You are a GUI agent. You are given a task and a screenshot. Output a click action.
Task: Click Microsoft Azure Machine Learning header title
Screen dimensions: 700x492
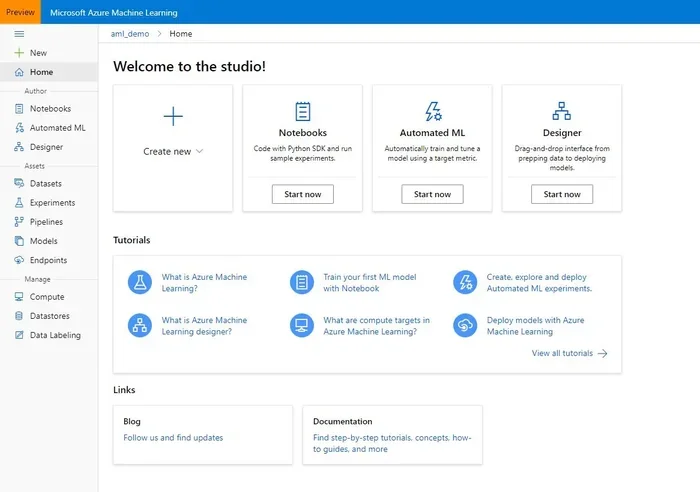[x=113, y=13]
